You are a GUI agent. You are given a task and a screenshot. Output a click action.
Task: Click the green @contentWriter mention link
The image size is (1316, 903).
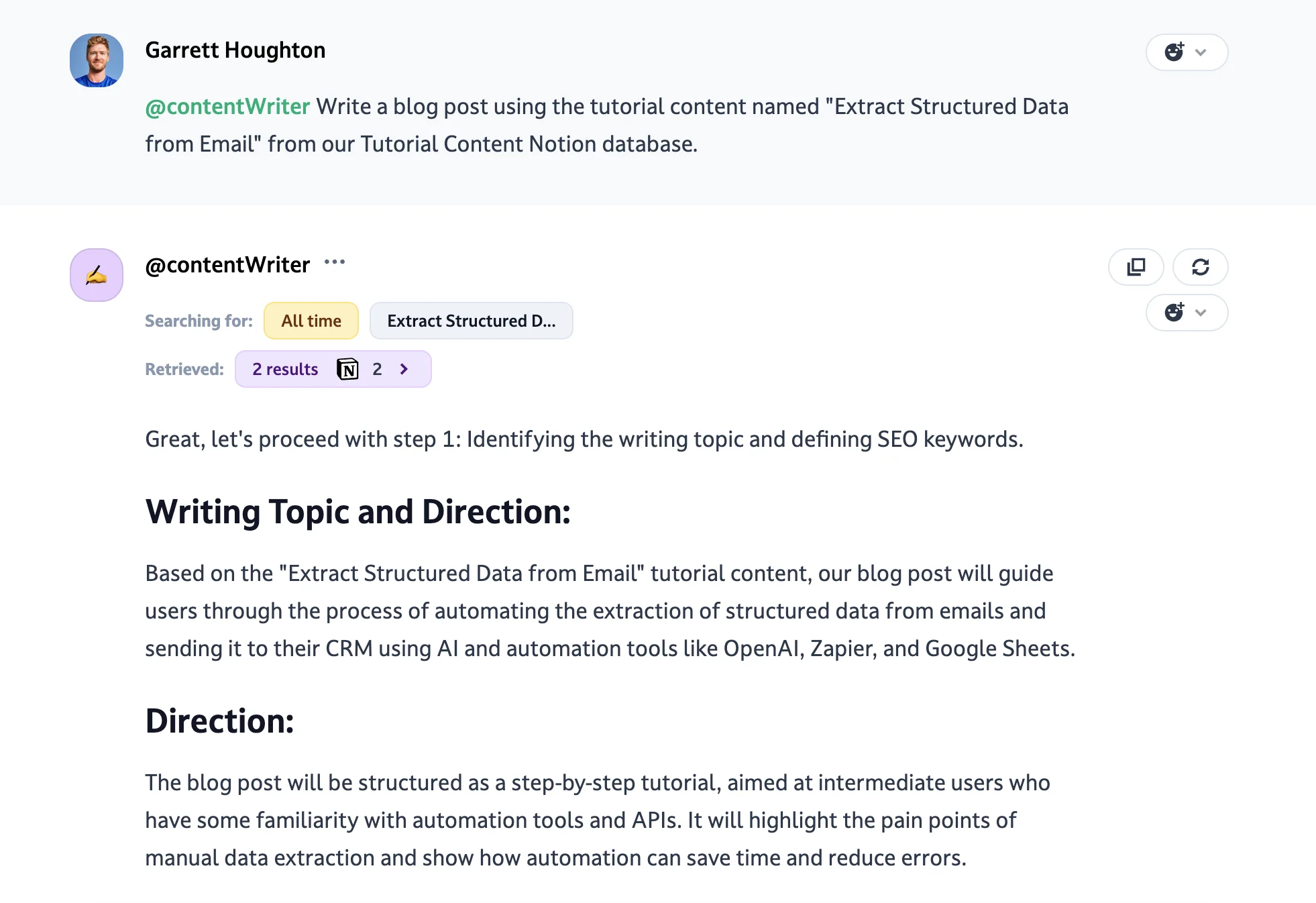(227, 107)
